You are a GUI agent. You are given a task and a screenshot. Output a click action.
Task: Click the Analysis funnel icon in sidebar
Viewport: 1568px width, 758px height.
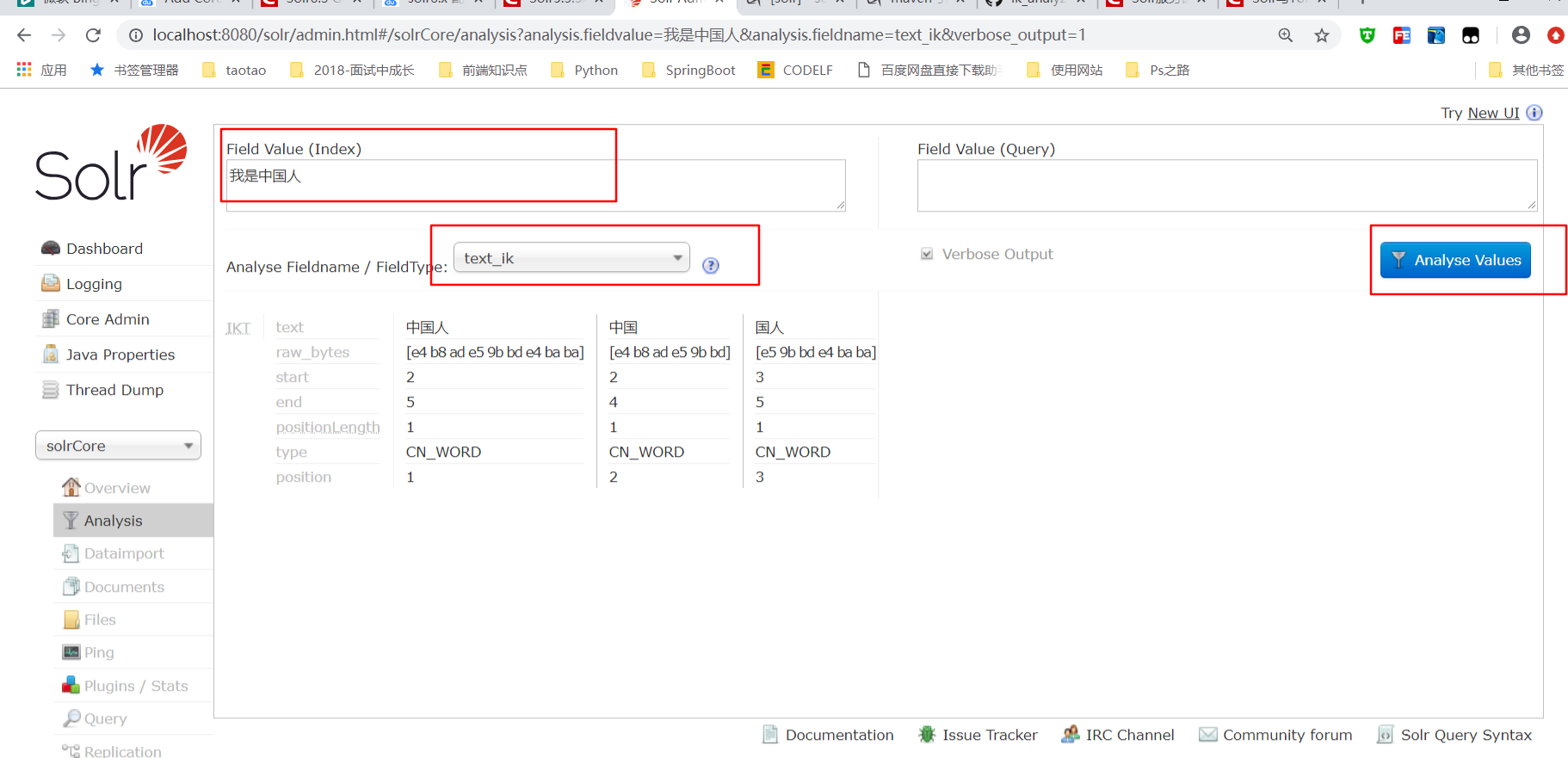[x=71, y=520]
